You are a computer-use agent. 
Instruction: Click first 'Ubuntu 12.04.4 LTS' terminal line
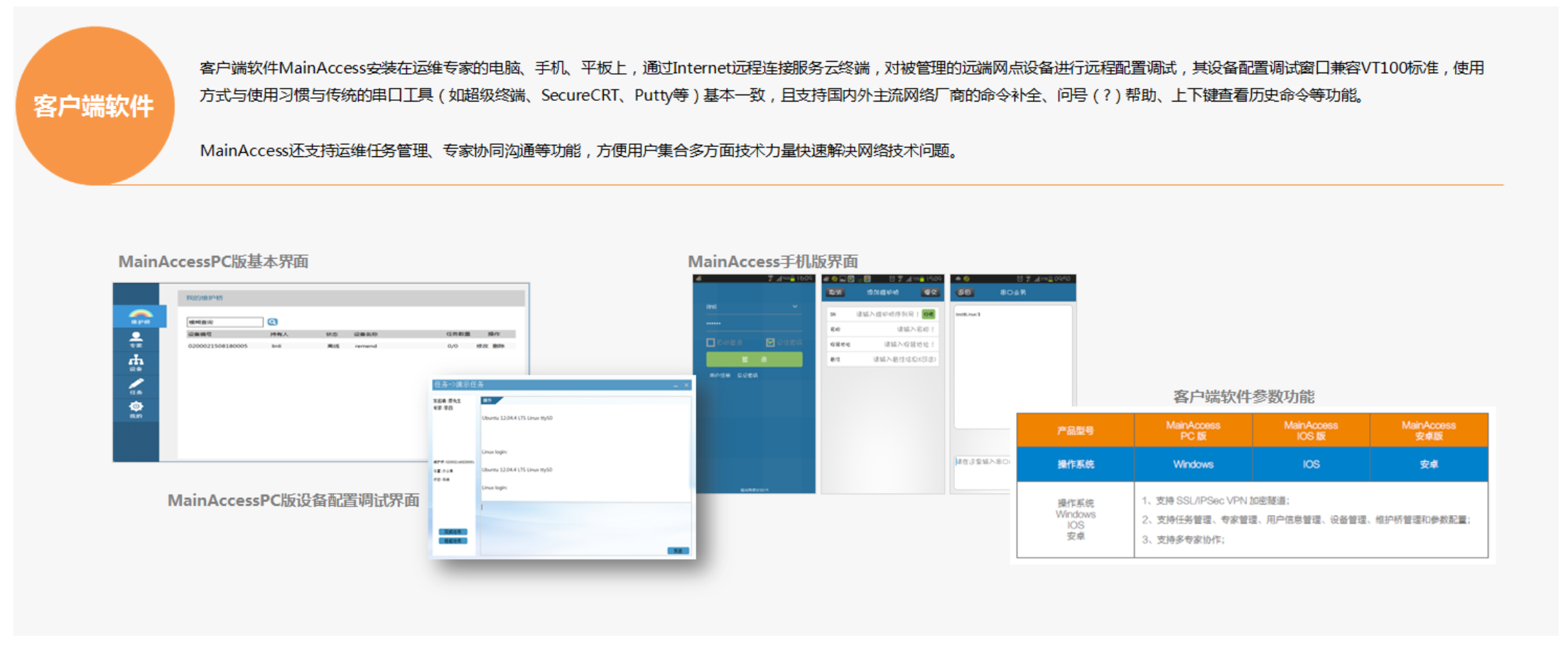coord(517,418)
